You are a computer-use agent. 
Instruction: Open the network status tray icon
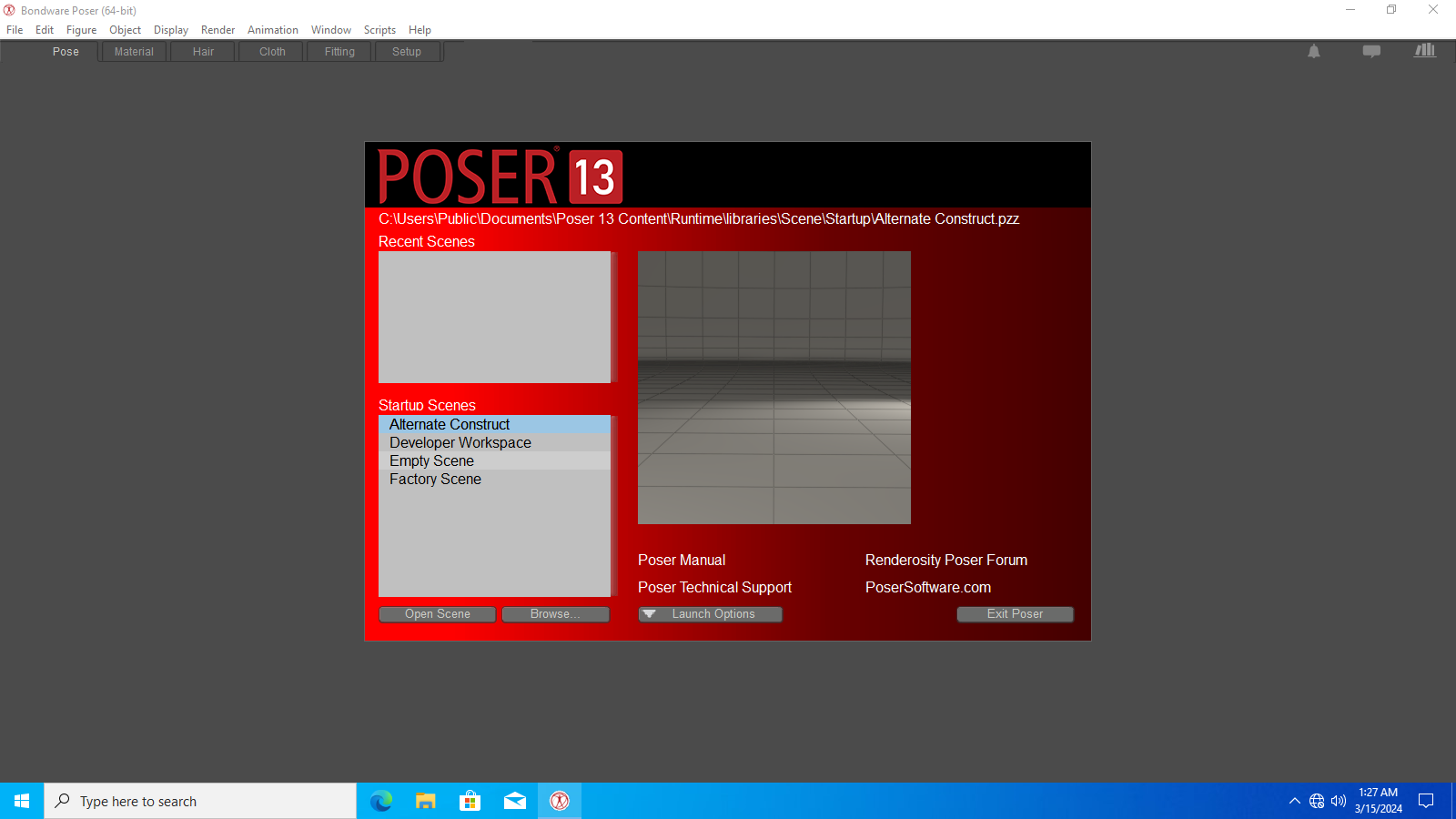point(1317,801)
